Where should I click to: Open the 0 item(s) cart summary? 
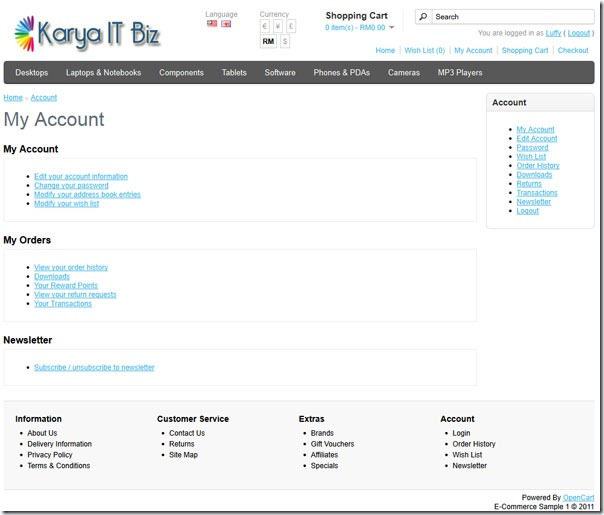(355, 27)
